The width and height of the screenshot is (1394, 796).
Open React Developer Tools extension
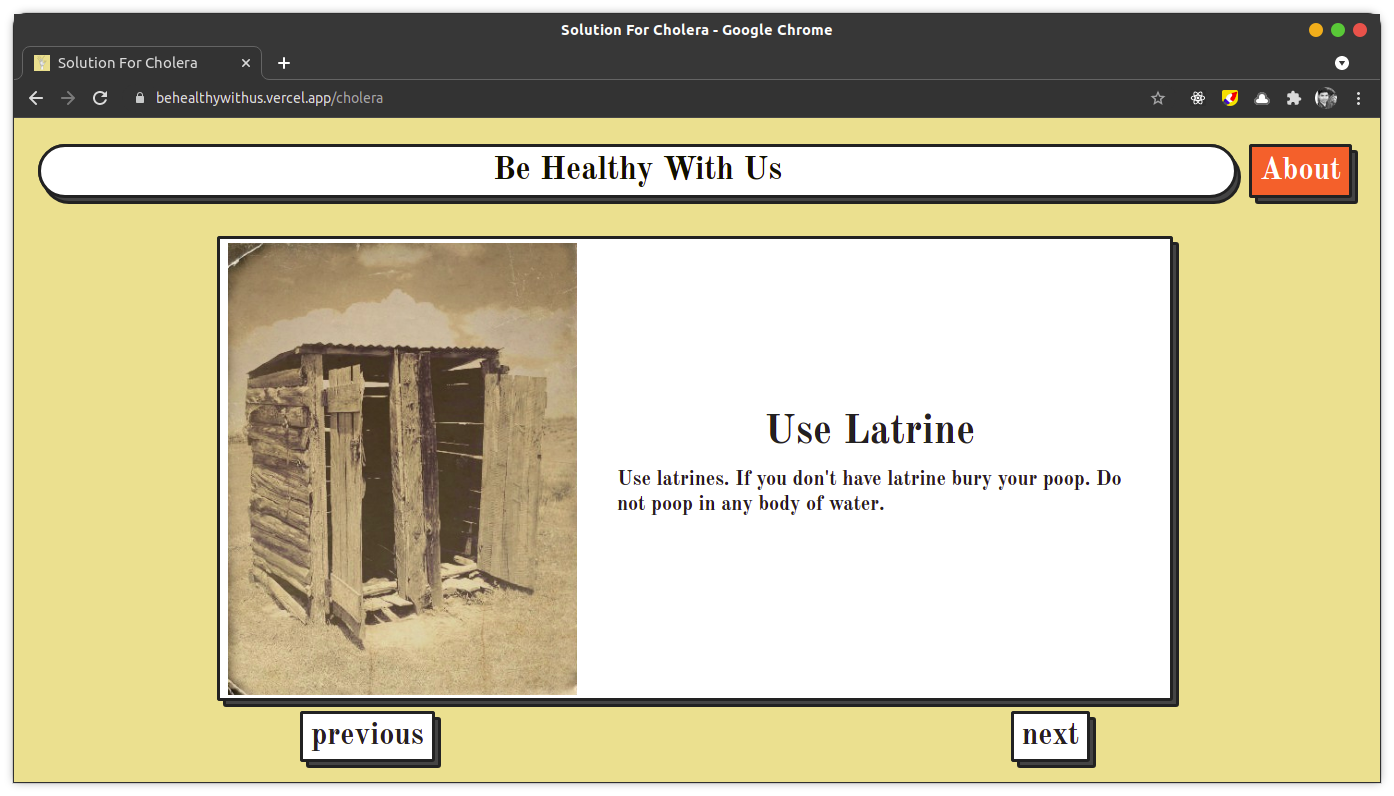coord(1197,98)
